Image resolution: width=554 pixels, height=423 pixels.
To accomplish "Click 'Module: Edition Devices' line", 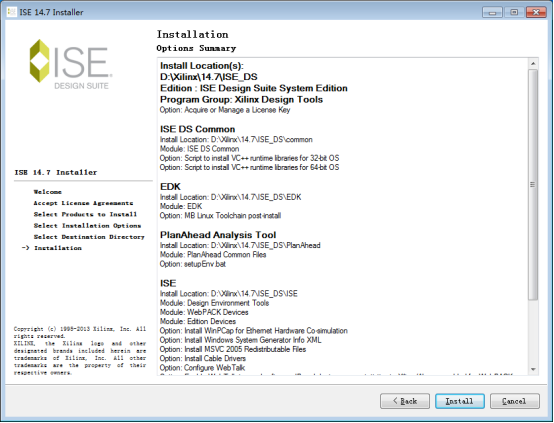I will [198, 321].
